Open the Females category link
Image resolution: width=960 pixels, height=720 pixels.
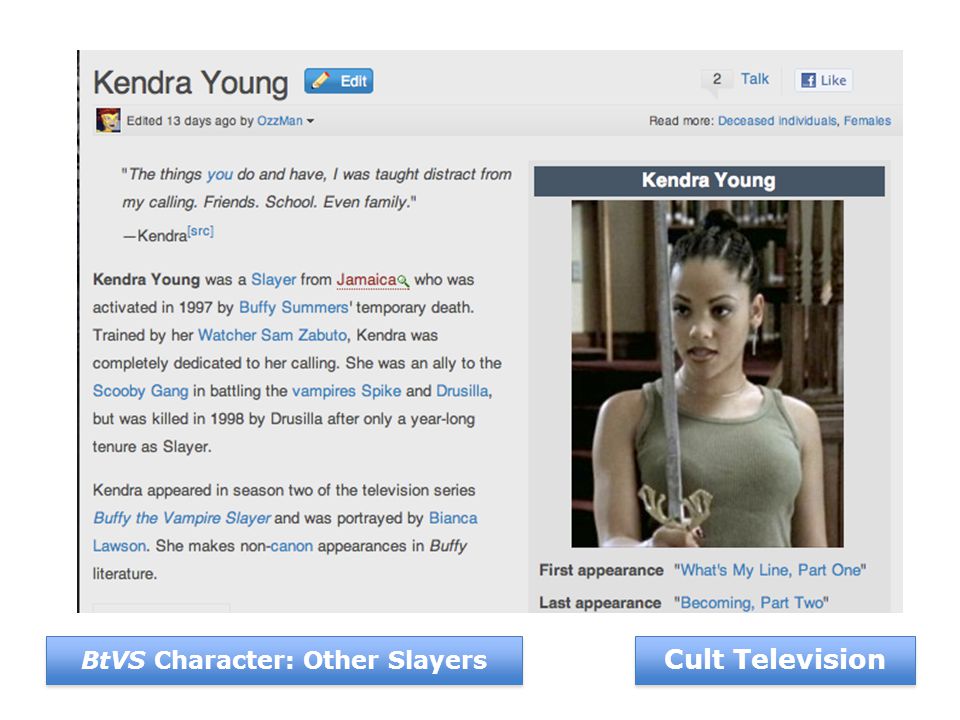(867, 121)
